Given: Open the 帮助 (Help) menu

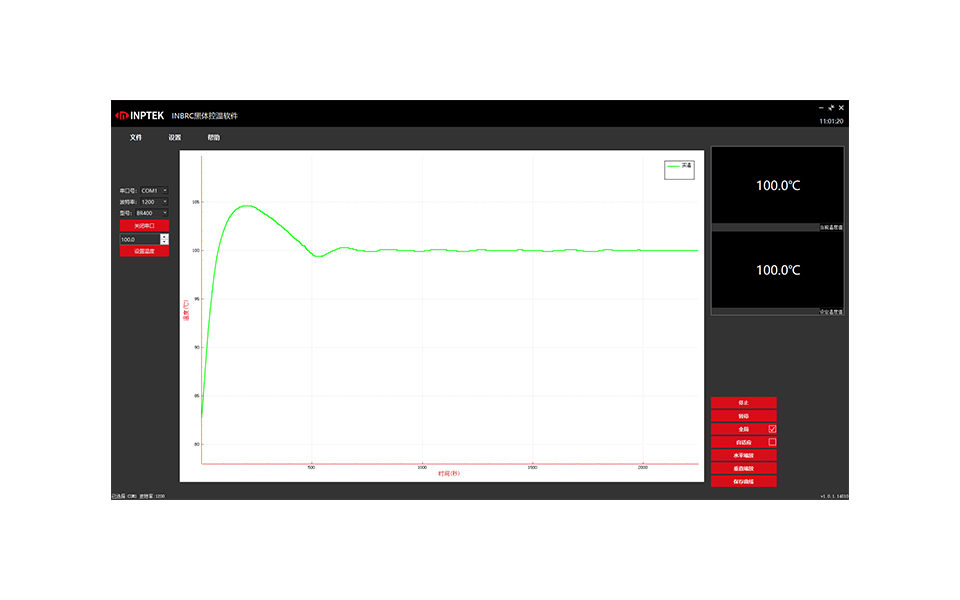Looking at the screenshot, I should pos(214,137).
